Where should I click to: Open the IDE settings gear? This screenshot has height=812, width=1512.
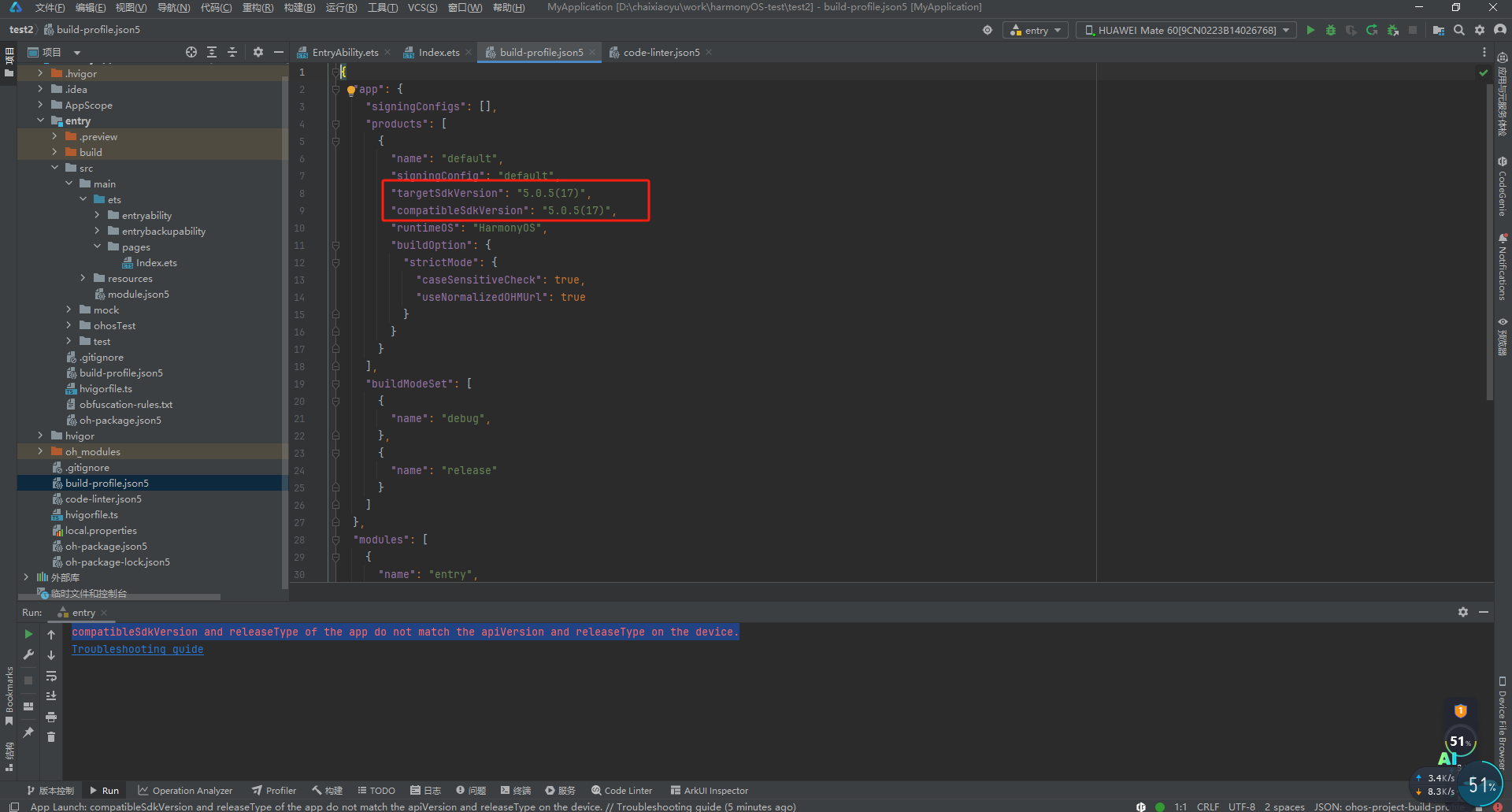pos(1480,30)
